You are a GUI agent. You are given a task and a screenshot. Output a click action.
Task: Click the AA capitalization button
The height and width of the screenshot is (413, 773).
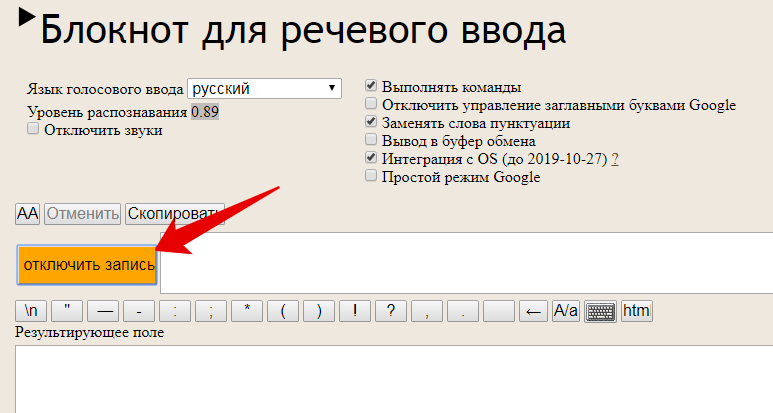click(x=28, y=214)
